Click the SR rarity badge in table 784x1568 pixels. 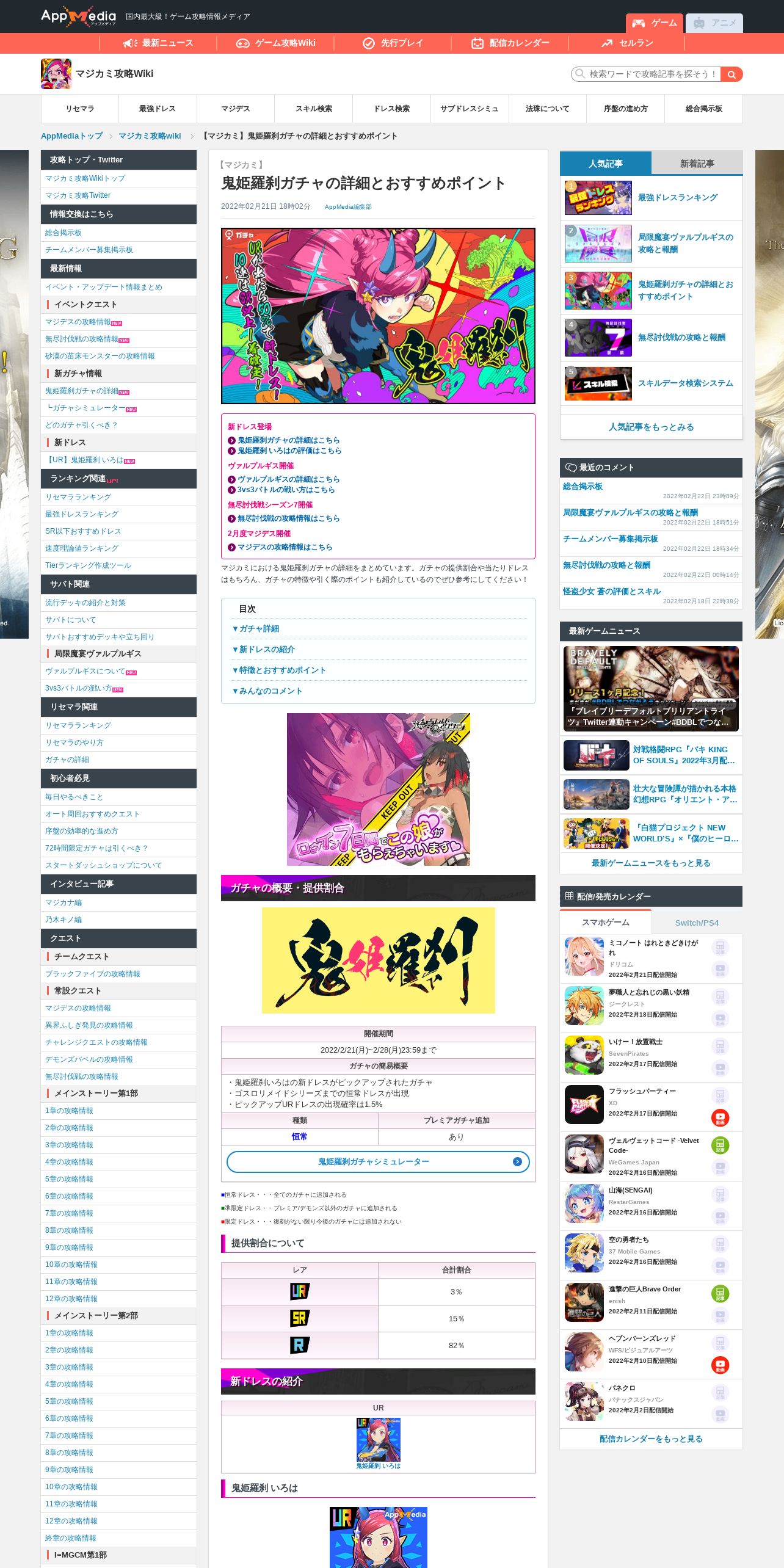299,1318
